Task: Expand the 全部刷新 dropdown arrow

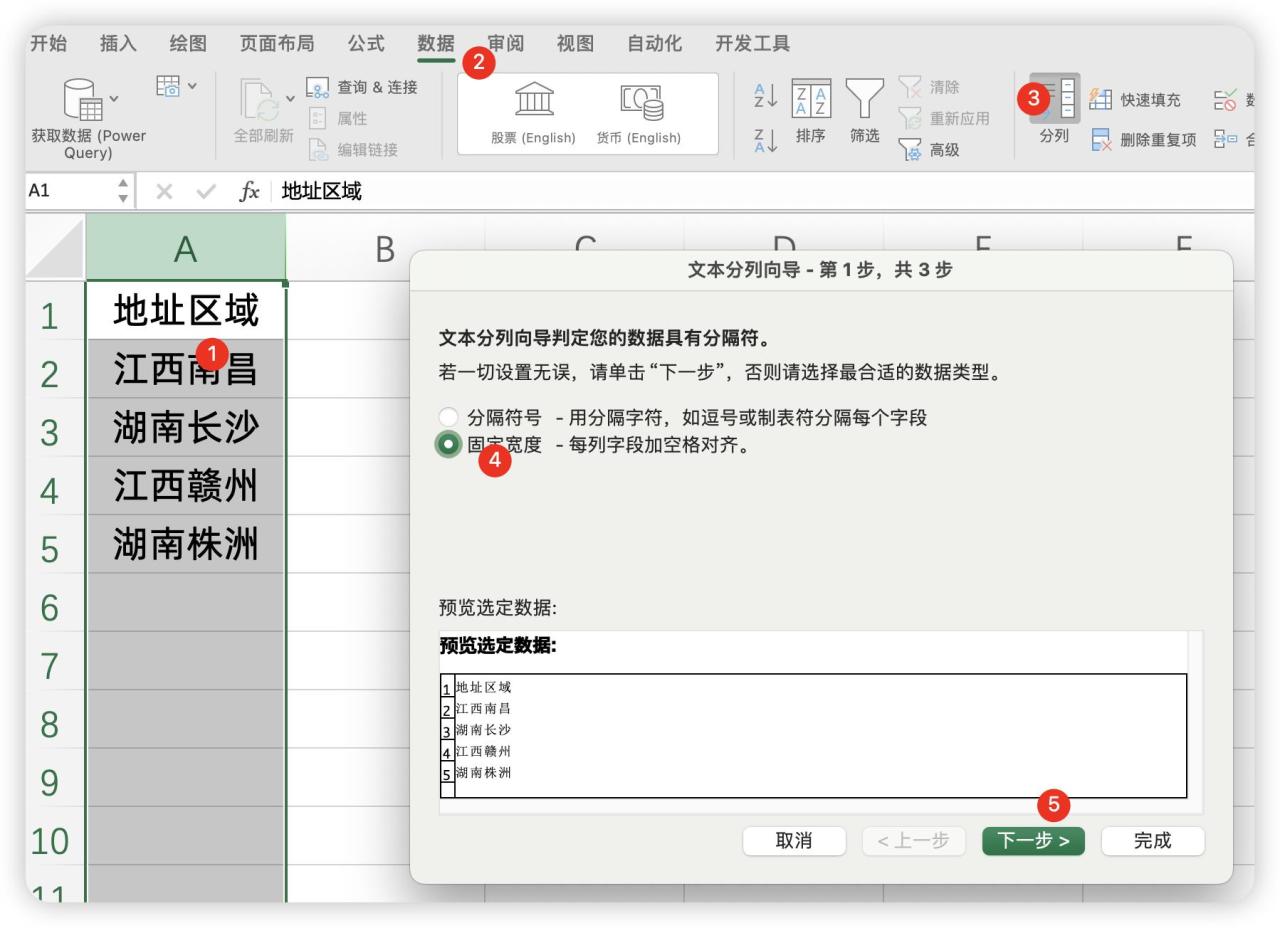Action: pyautogui.click(x=290, y=97)
